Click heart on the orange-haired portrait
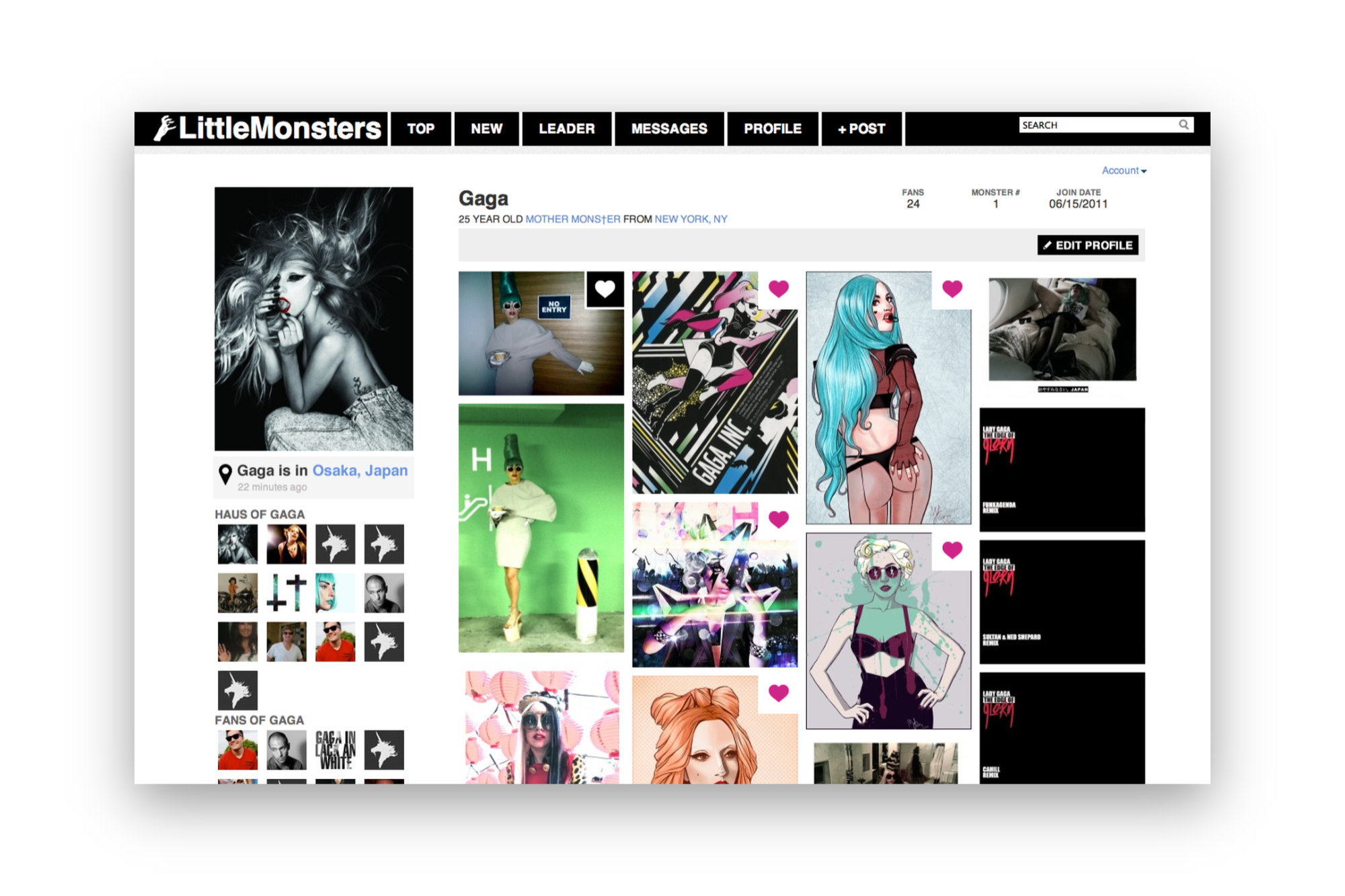 click(x=778, y=693)
